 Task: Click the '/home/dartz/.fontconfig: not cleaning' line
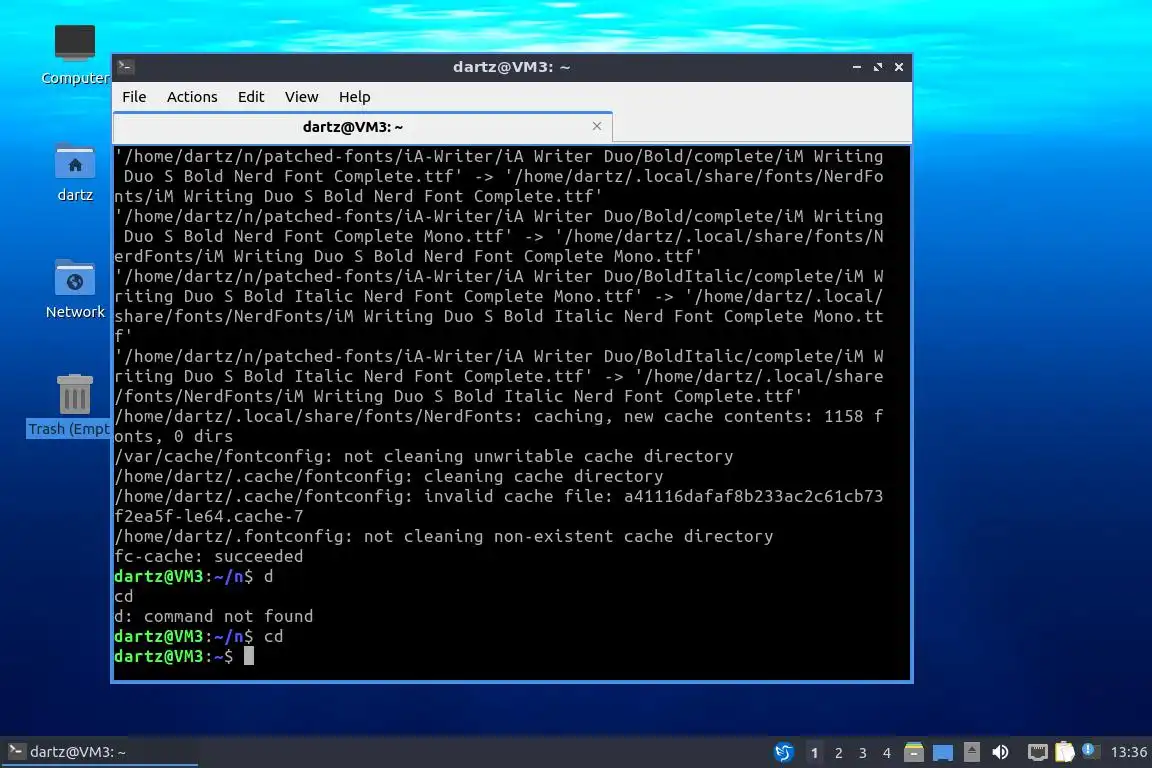[444, 536]
